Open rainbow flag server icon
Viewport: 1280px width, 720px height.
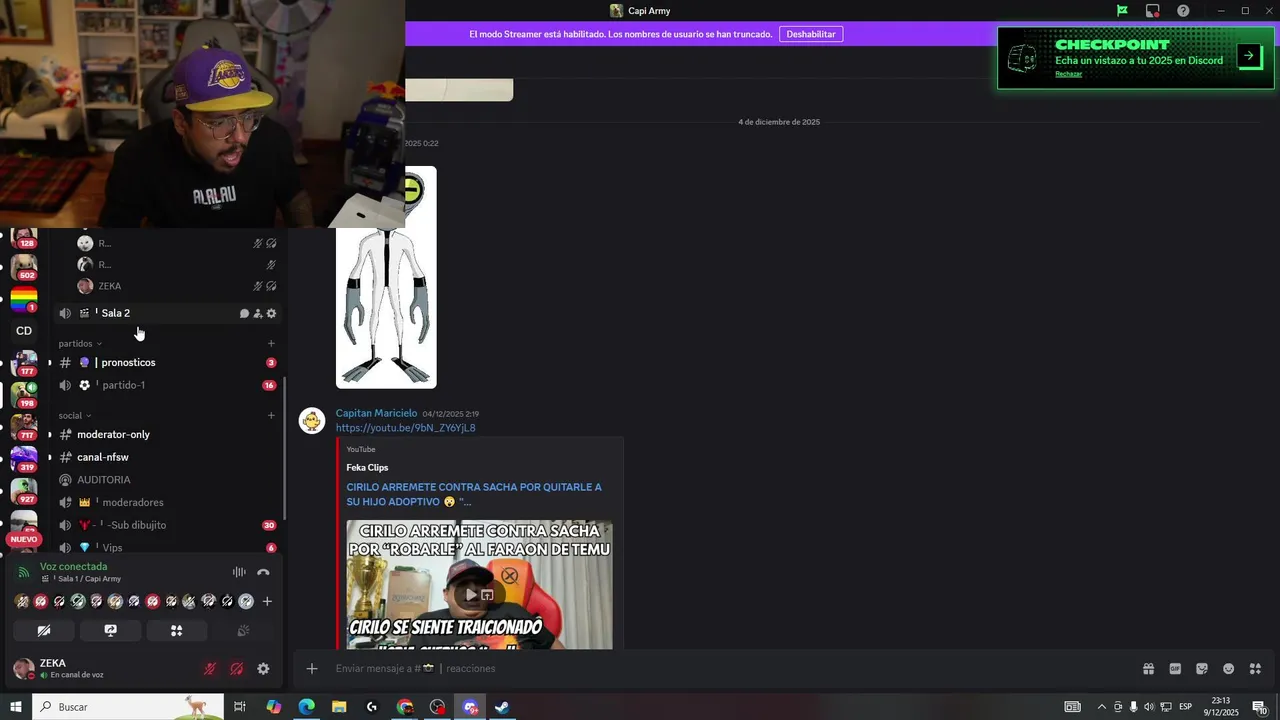coord(24,299)
